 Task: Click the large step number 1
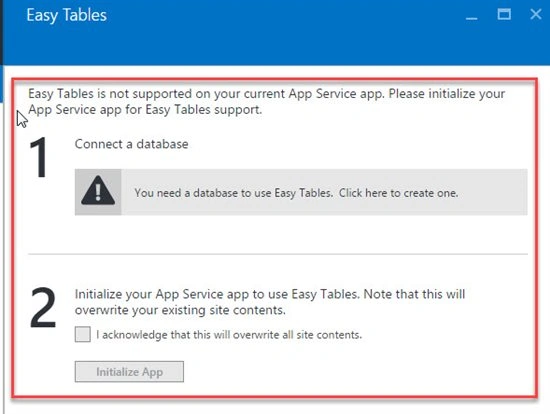tap(39, 158)
